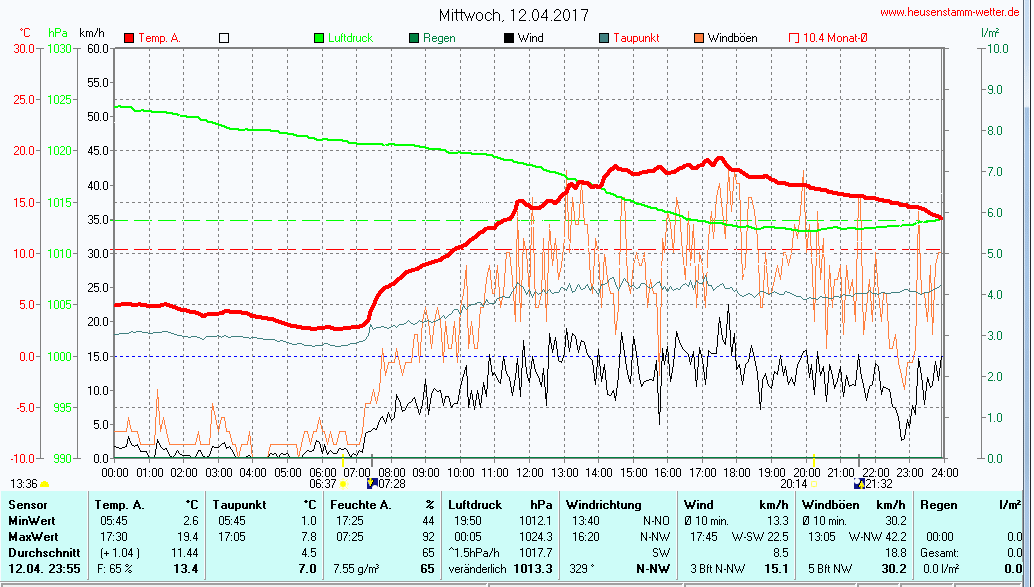
Task: Click the red Temp. A. legend swatch
Action: click(129, 38)
